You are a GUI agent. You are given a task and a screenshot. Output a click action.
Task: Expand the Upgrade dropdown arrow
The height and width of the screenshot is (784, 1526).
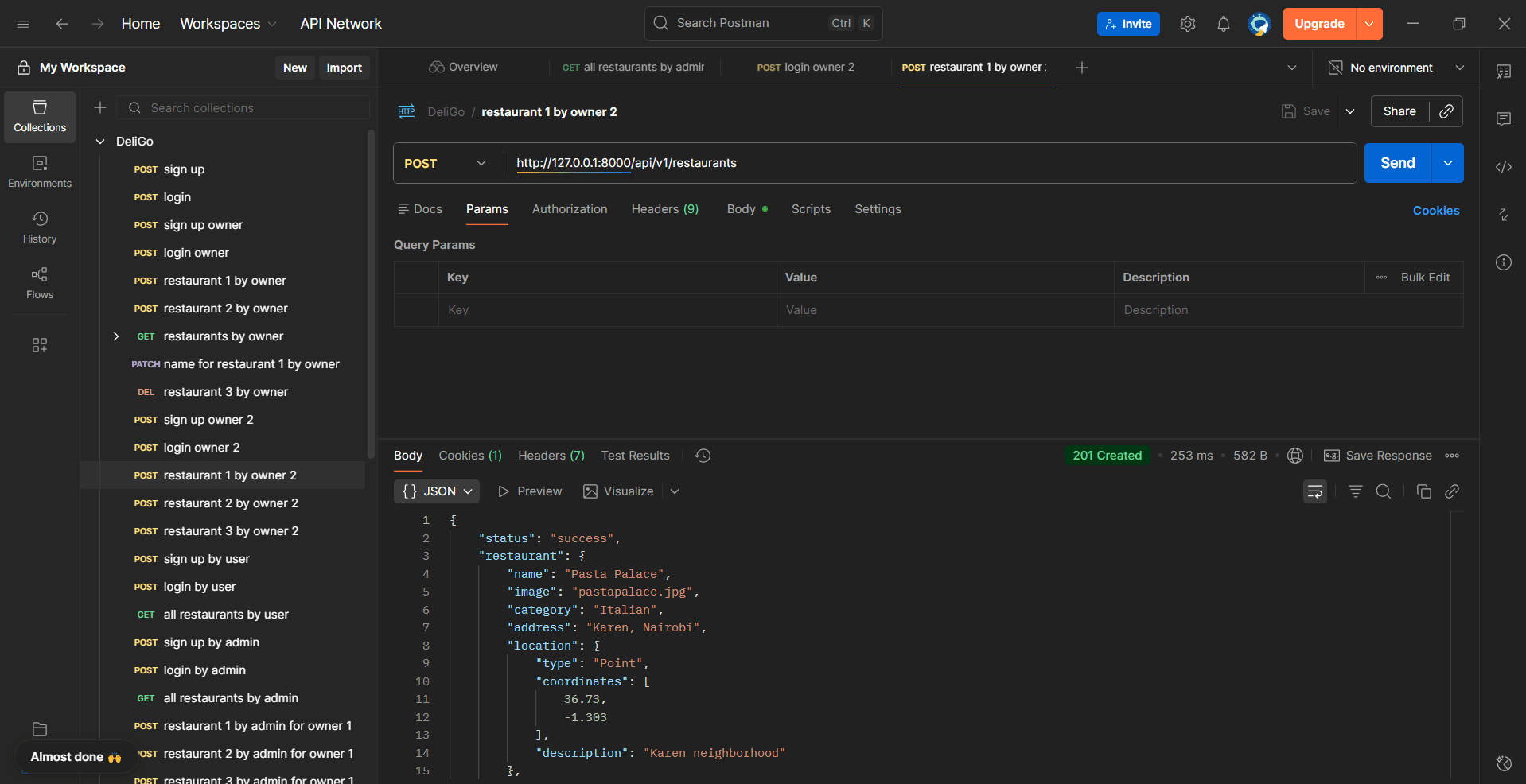tap(1369, 24)
